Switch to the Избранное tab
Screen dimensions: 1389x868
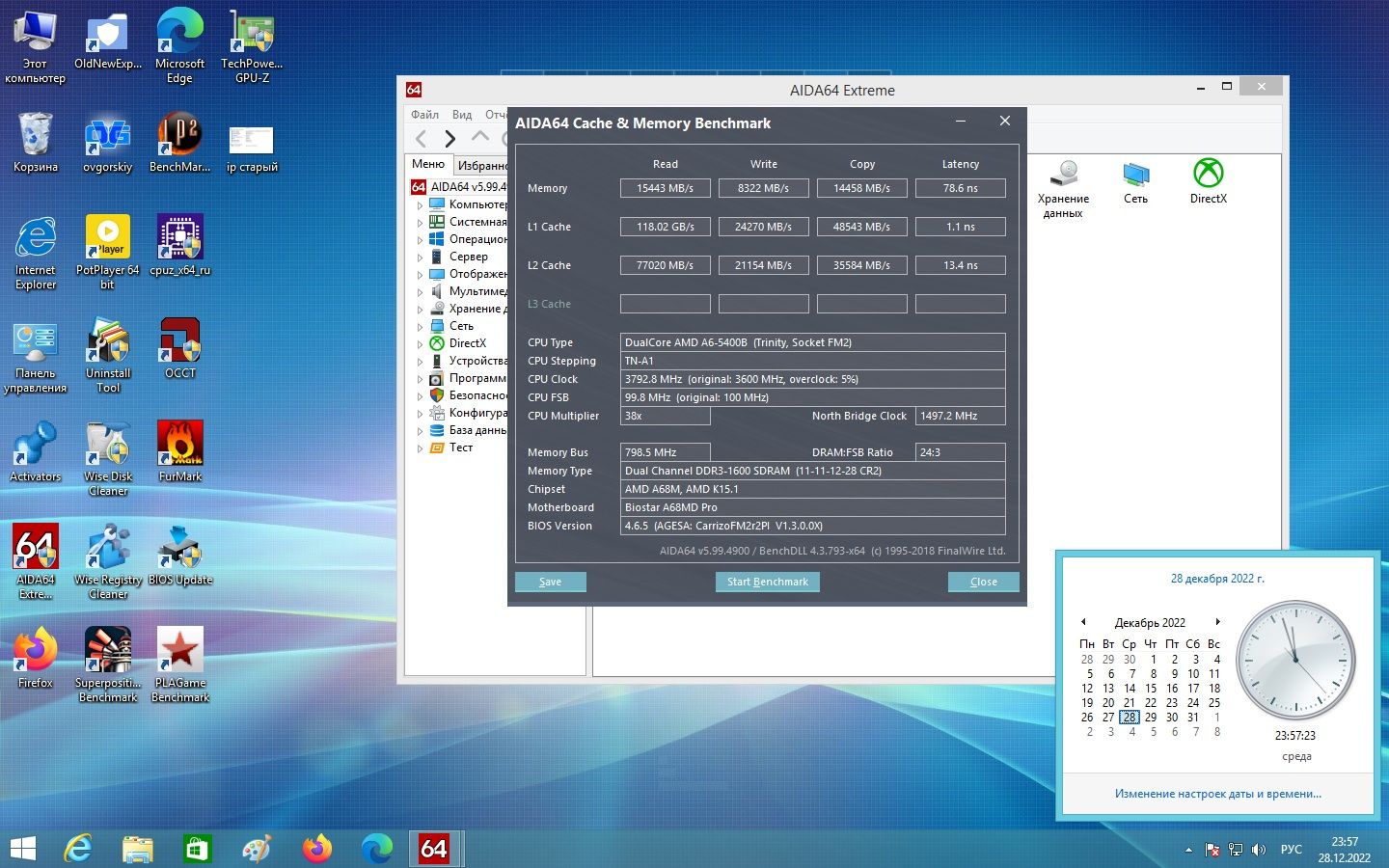point(481,165)
